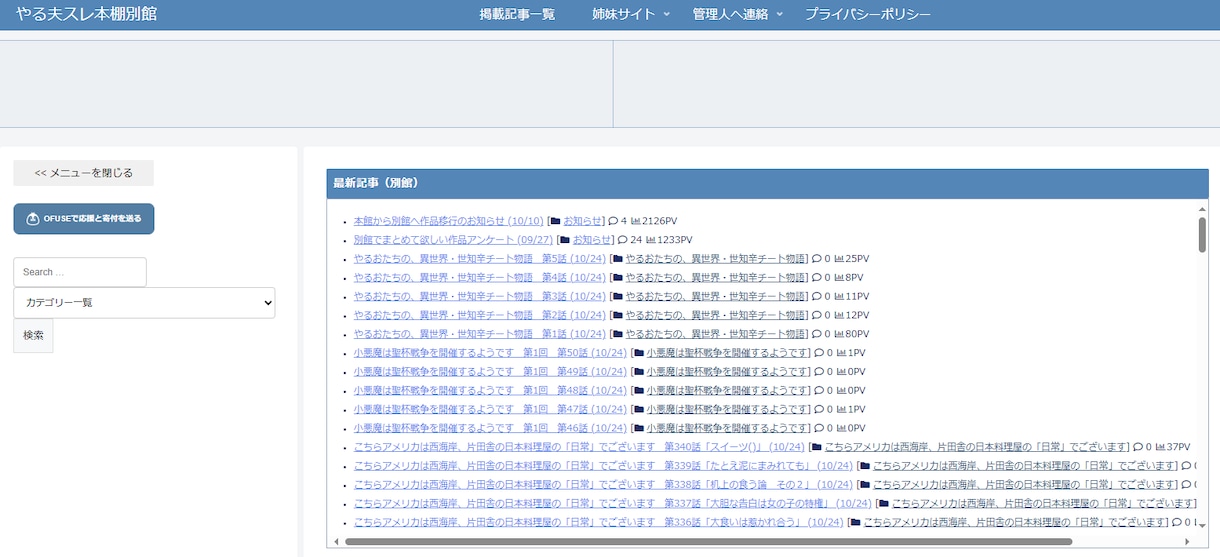Open the 姉妹サイト menu item
Viewport: 1220px width, 557px height.
623,14
